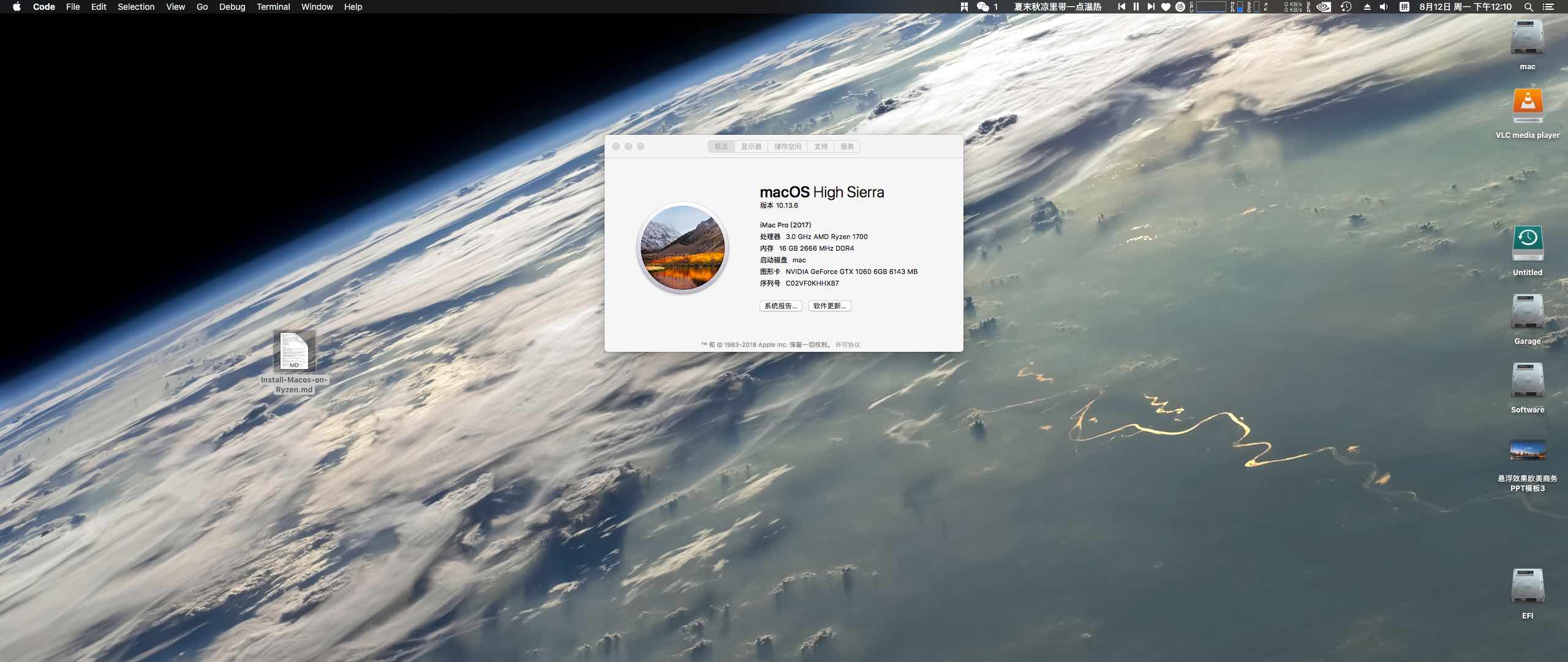
Task: Pause the music with the menu bar pause button
Action: tap(1136, 7)
